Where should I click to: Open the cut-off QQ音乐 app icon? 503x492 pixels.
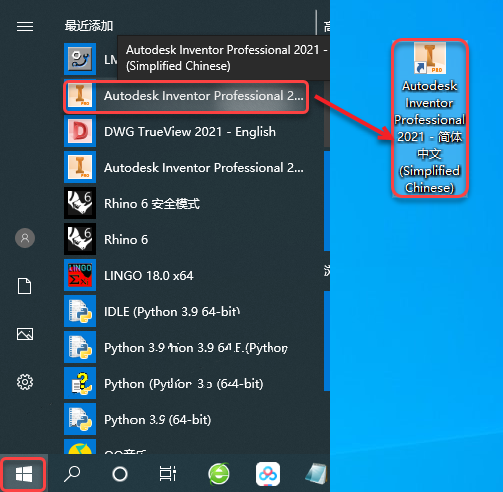click(80, 446)
